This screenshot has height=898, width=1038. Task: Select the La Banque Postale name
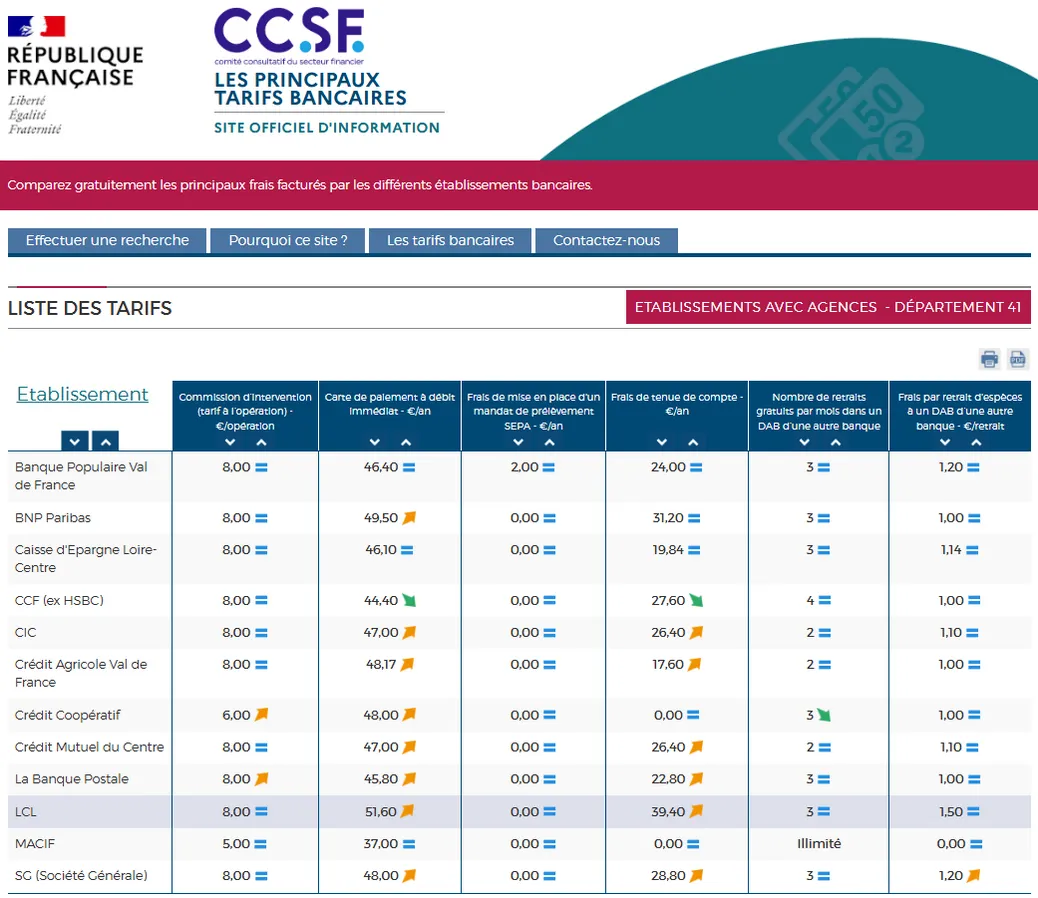(71, 779)
